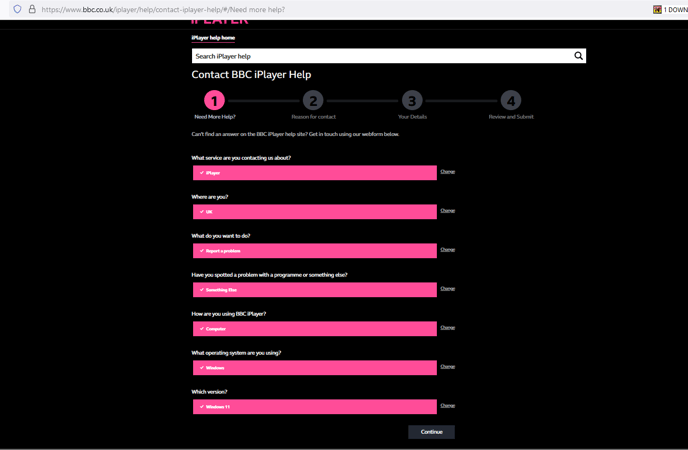Change the Computer device answer
Screen dimensions: 688x450
point(447,328)
